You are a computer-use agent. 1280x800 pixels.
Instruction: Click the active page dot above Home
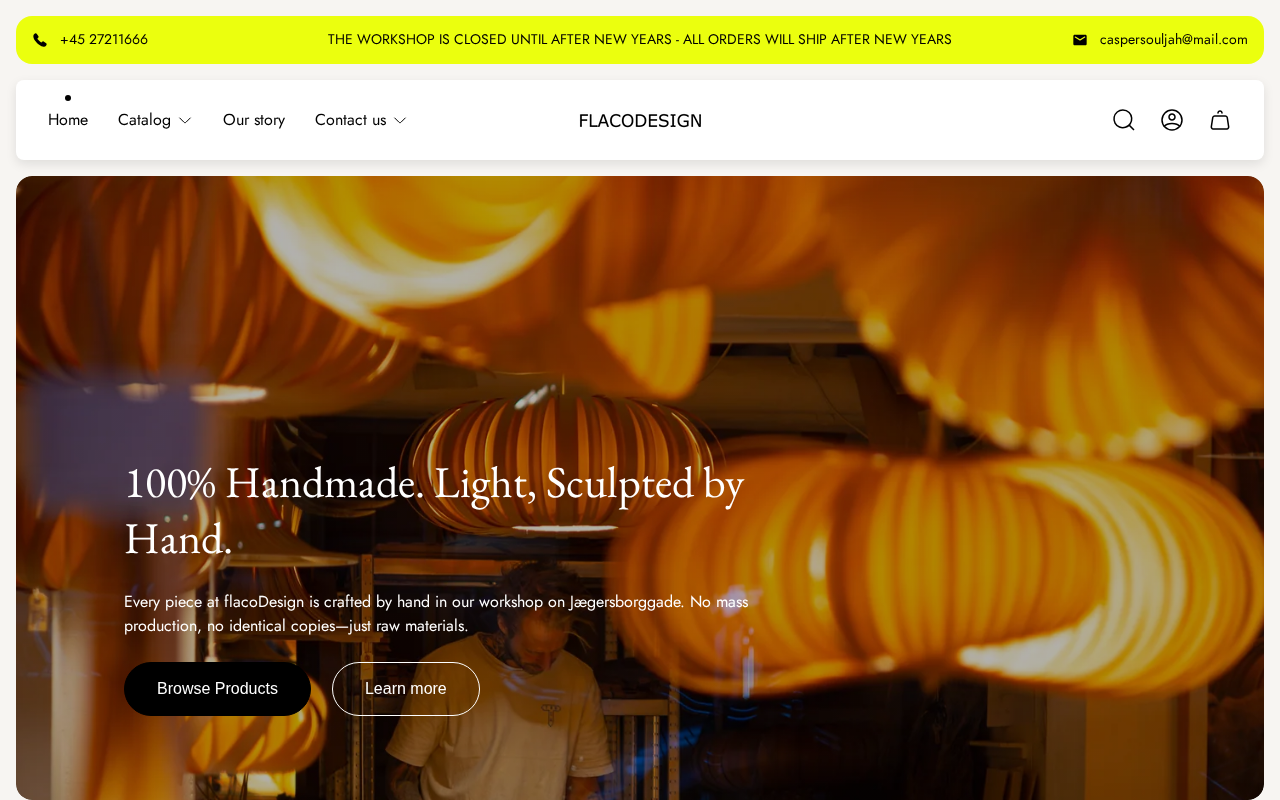[68, 98]
